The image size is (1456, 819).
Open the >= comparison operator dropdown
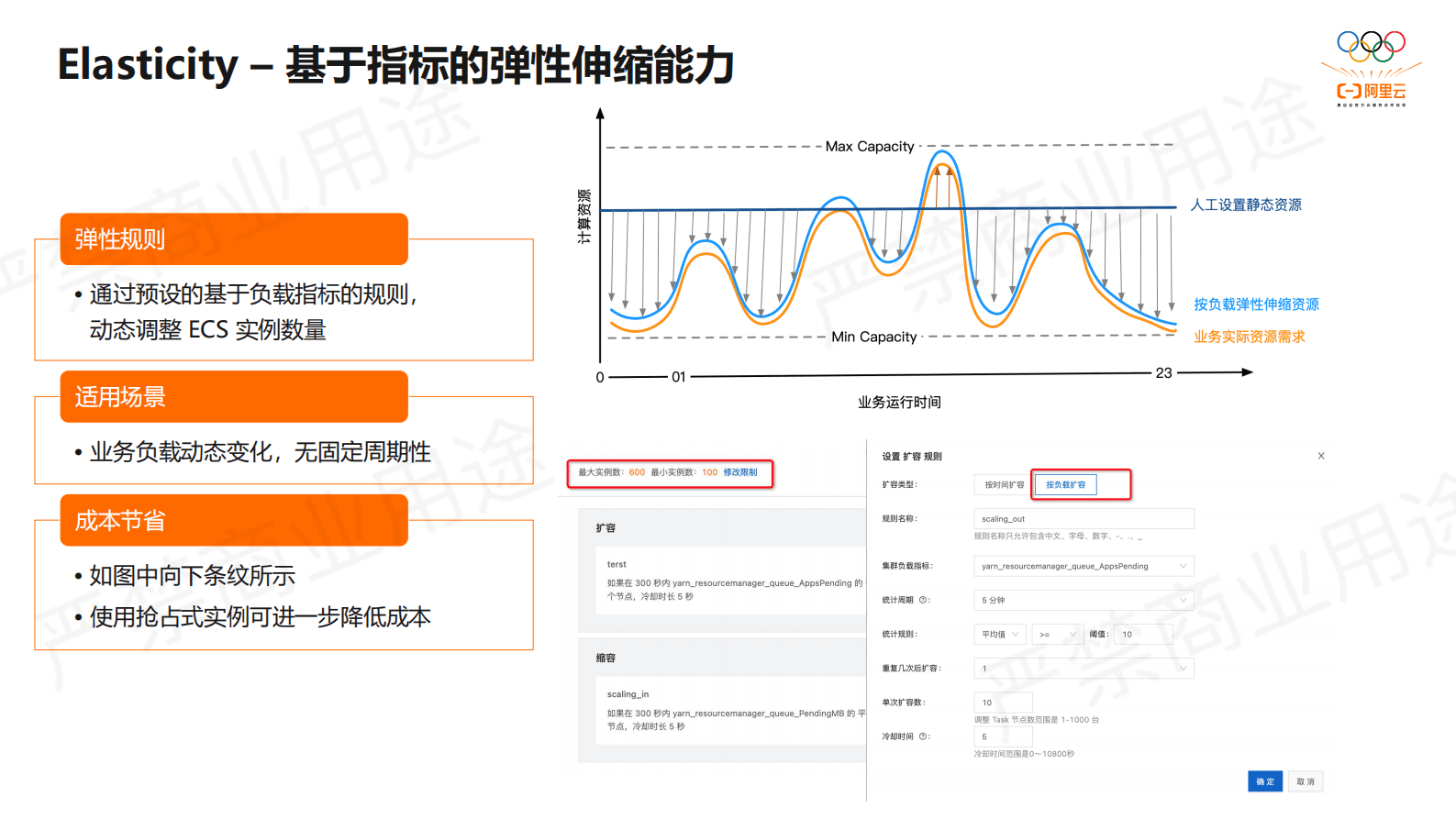1057,635
